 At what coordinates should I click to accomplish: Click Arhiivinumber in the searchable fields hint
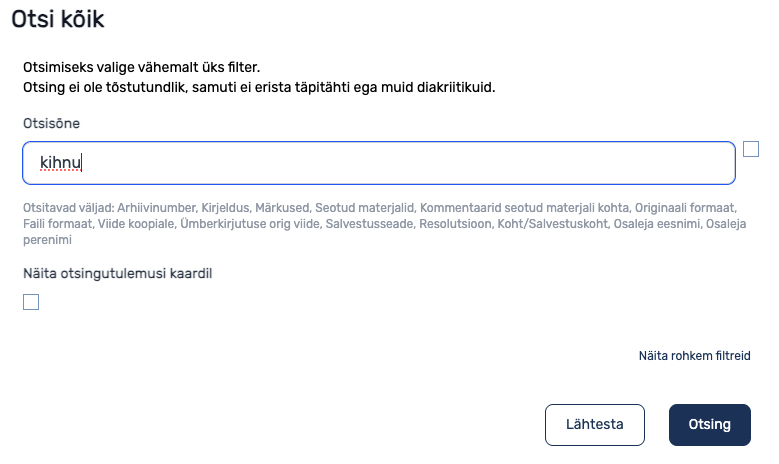156,208
